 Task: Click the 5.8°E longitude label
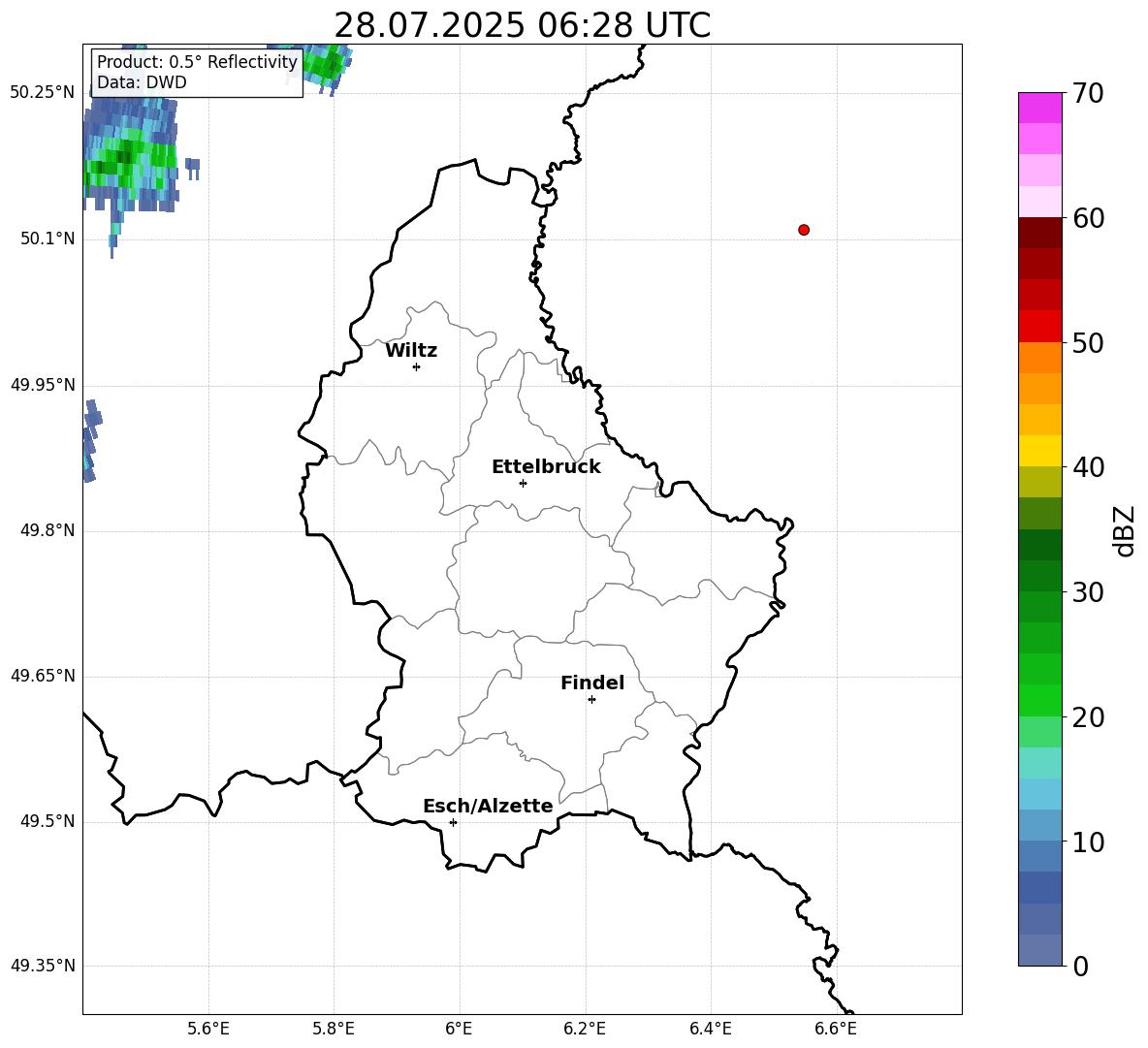click(x=334, y=1029)
